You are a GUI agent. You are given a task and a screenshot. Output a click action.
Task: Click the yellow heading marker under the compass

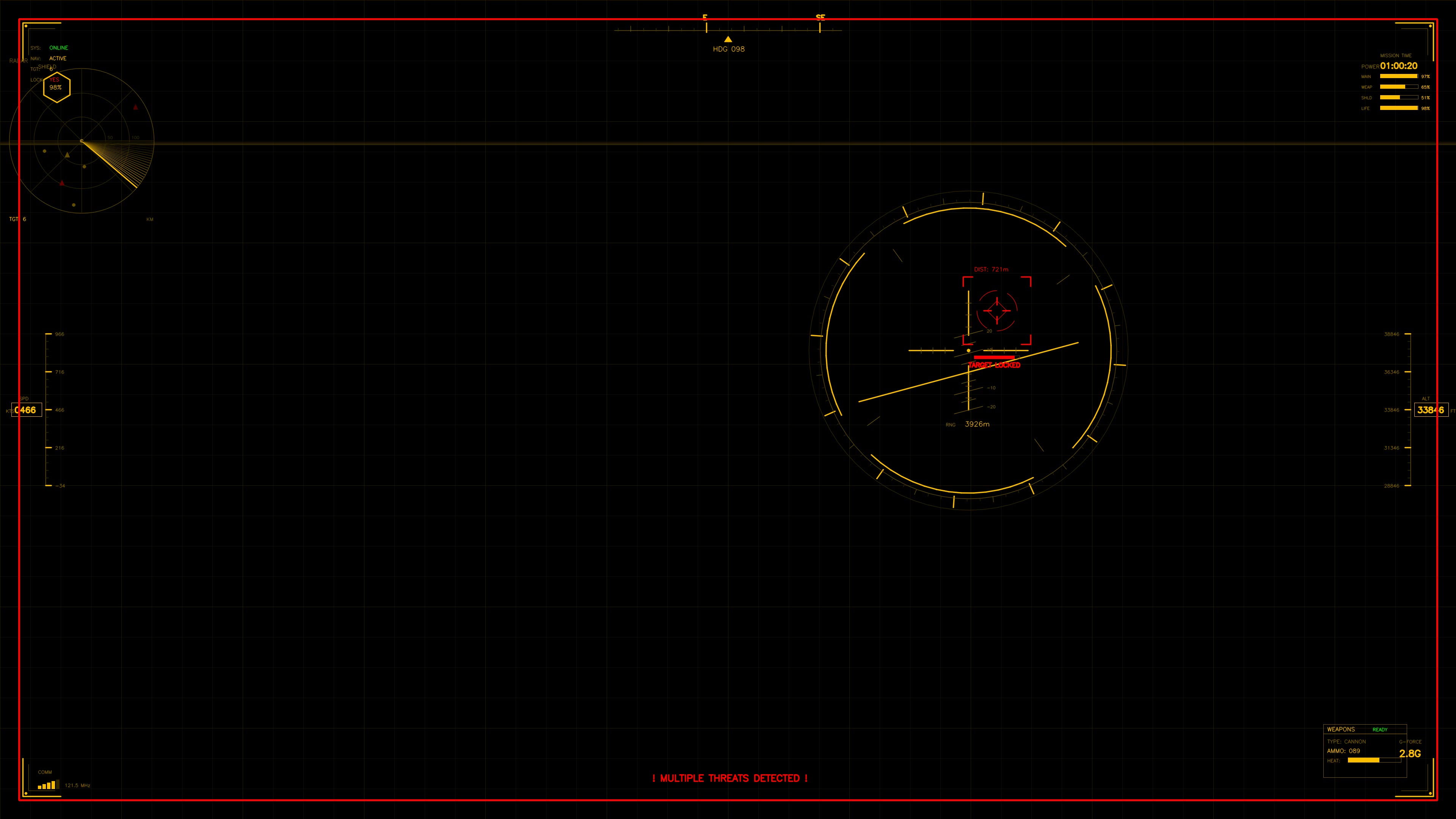[728, 39]
